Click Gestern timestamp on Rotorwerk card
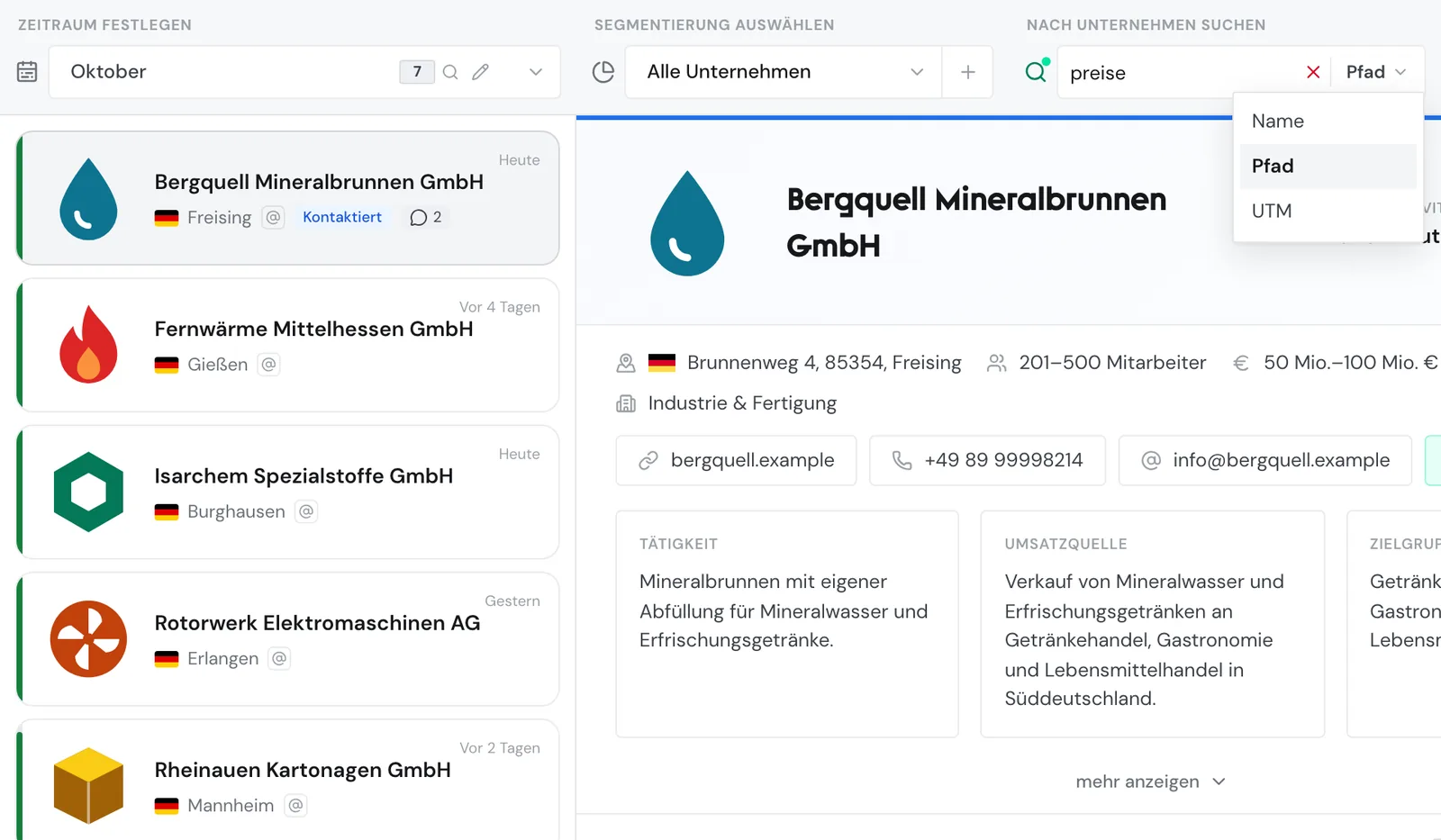The width and height of the screenshot is (1441, 840). coord(512,601)
